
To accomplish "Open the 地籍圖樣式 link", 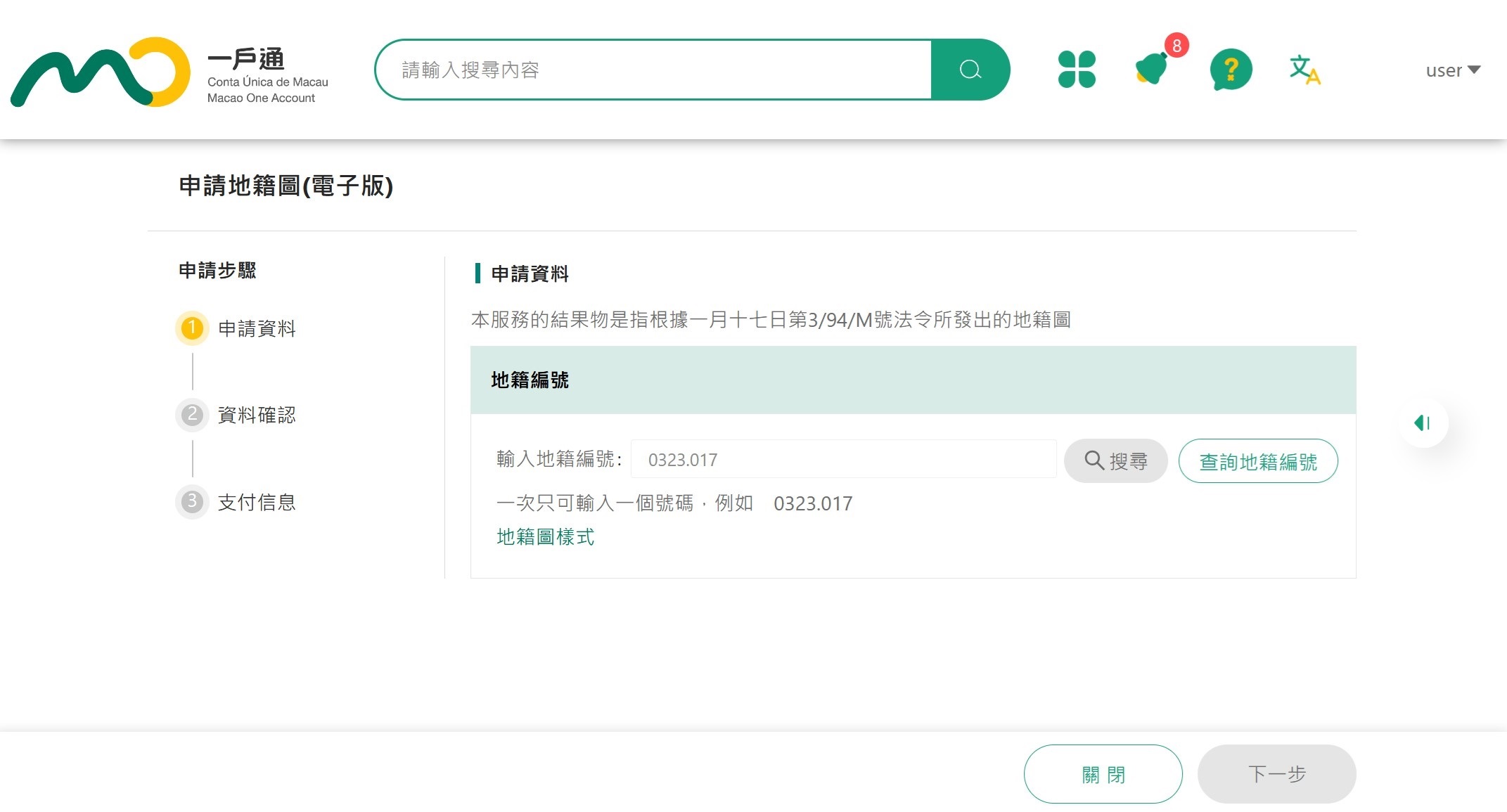I will point(545,537).
